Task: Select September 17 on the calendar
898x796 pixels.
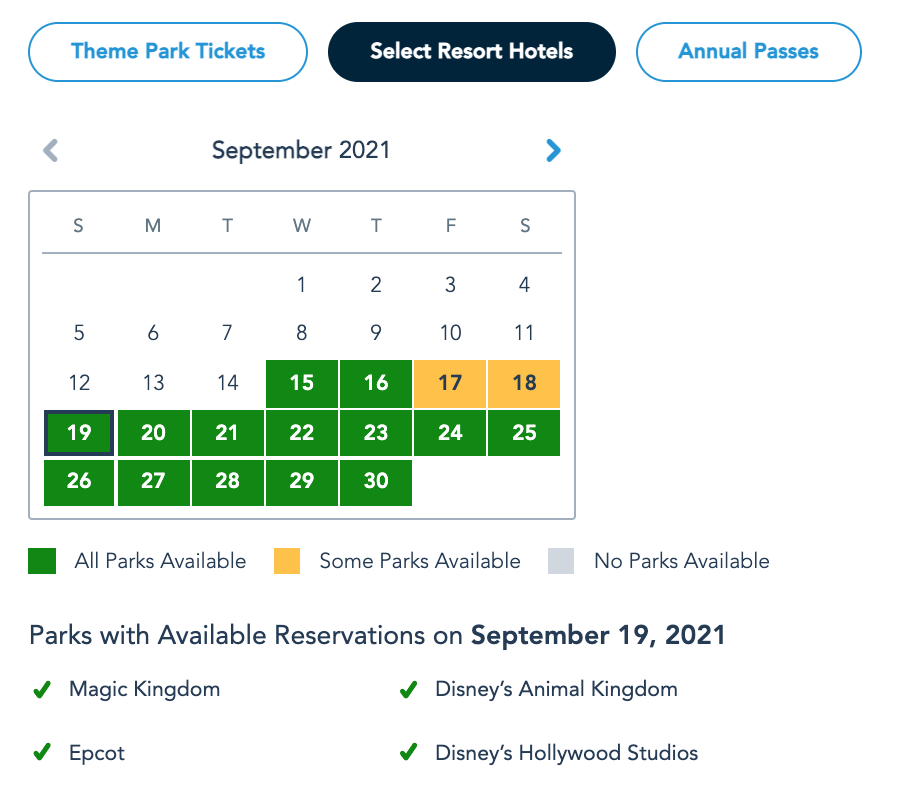Action: click(x=450, y=384)
